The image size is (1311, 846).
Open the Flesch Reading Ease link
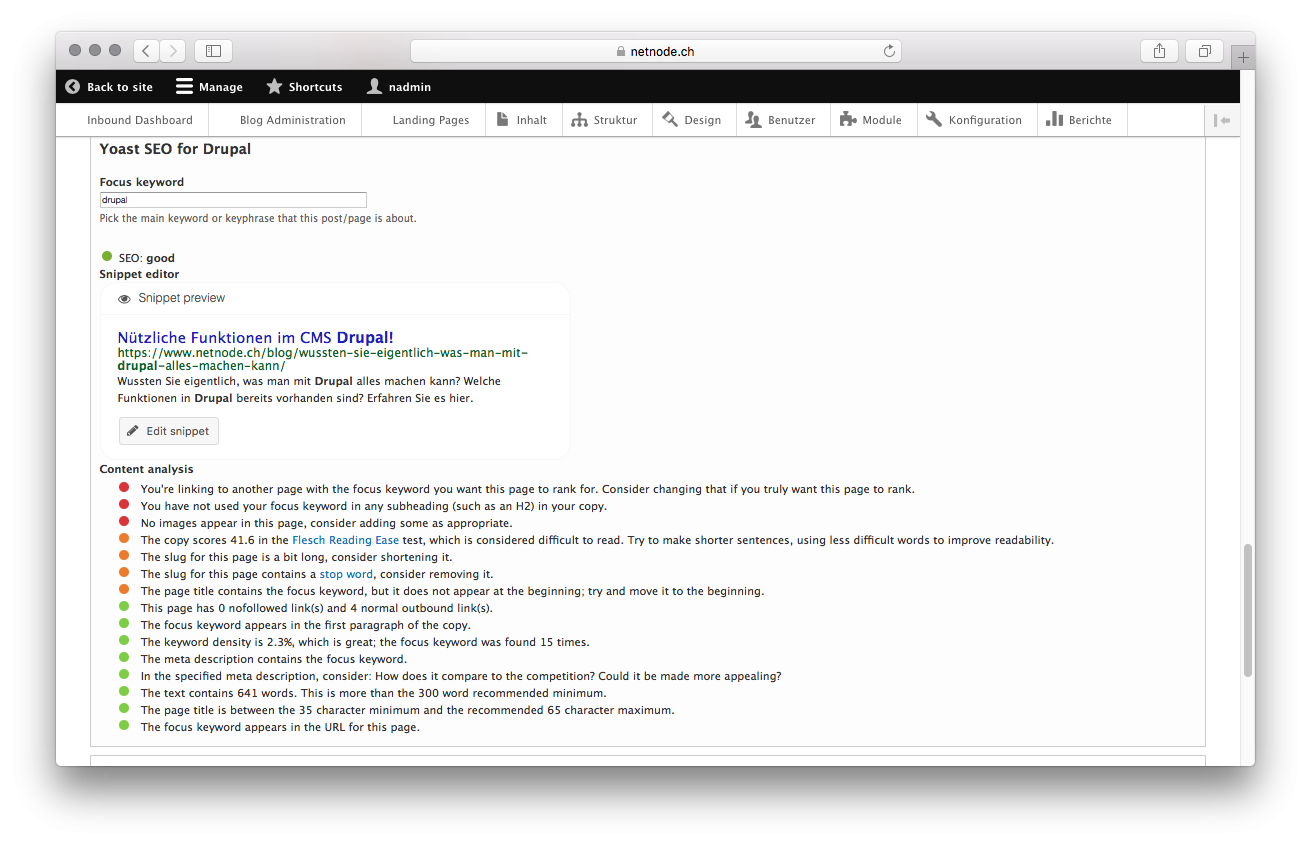[345, 540]
